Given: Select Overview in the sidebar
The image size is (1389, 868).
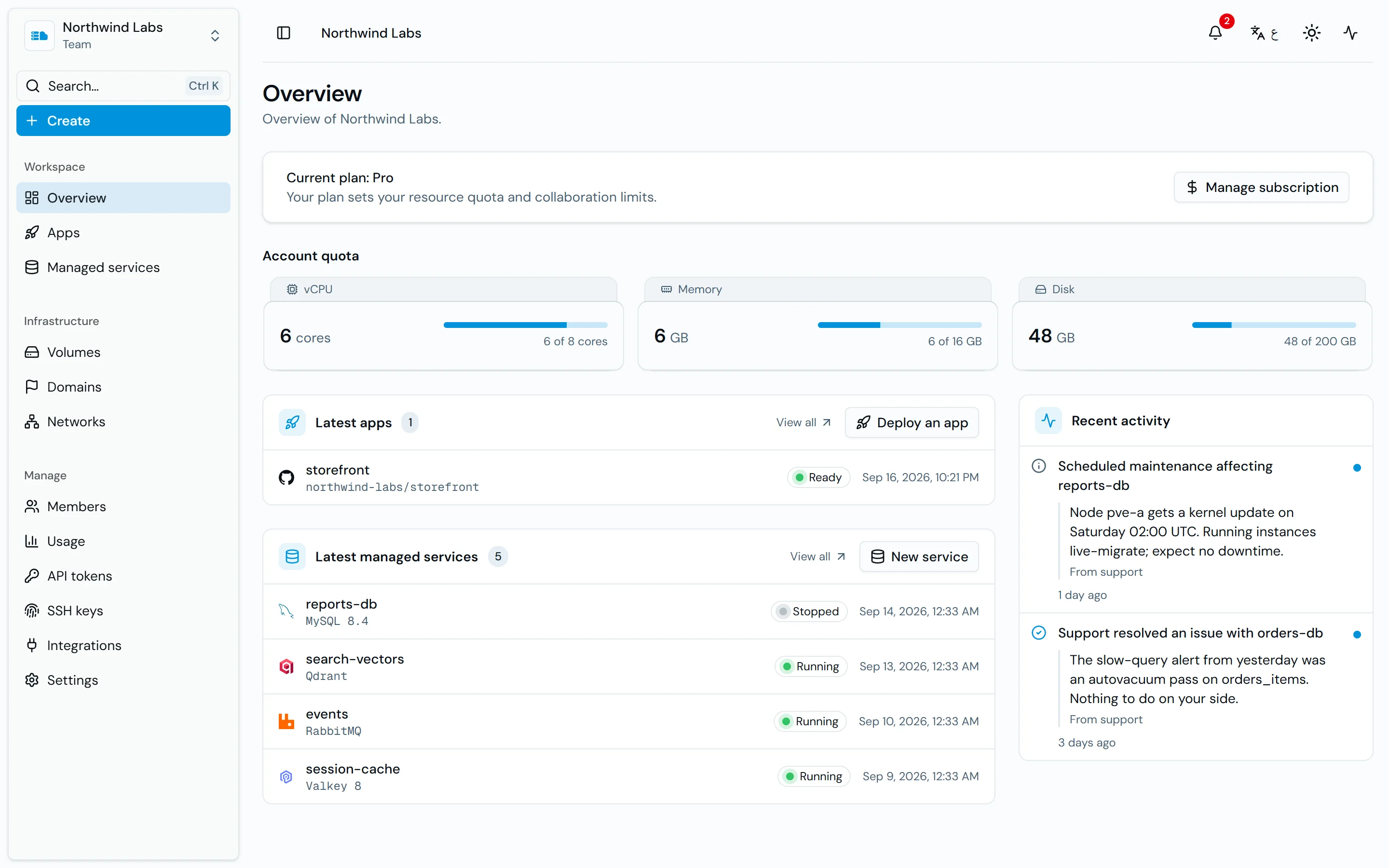Looking at the screenshot, I should click(123, 198).
